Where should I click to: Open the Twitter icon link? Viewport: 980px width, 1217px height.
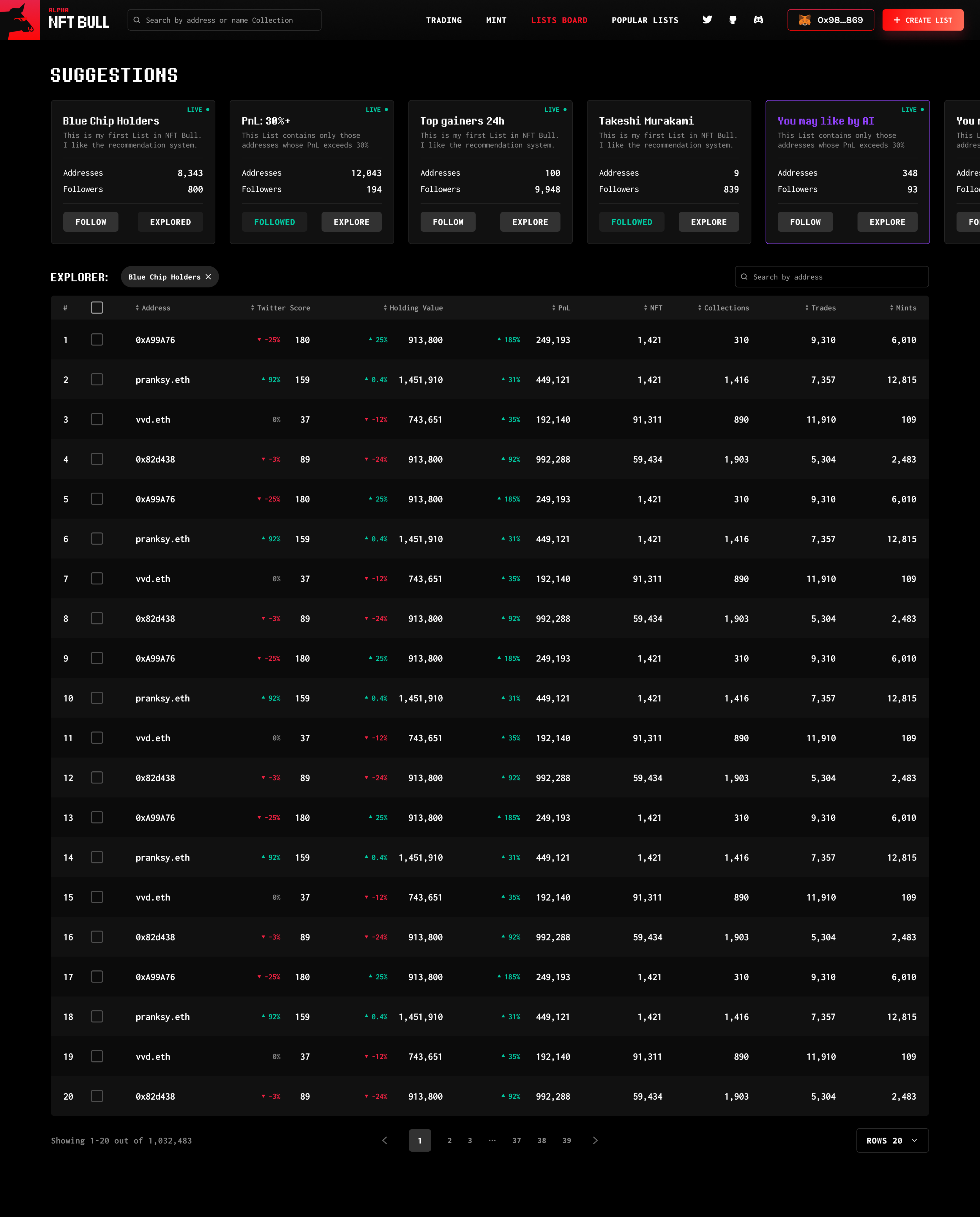point(707,20)
